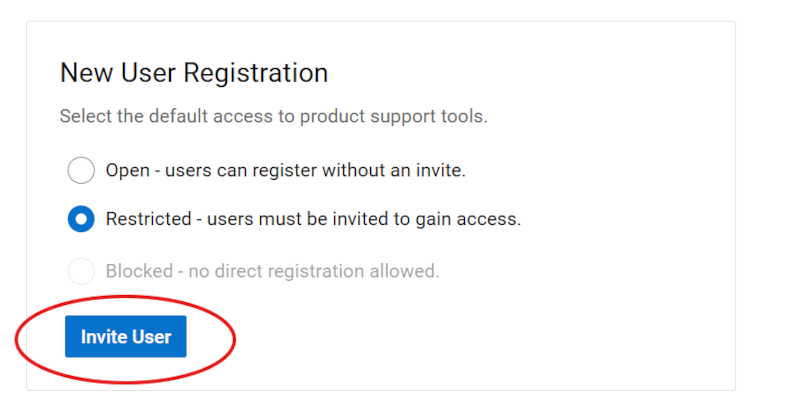Select the Open registration radio button
This screenshot has width=800, height=418.
81,170
